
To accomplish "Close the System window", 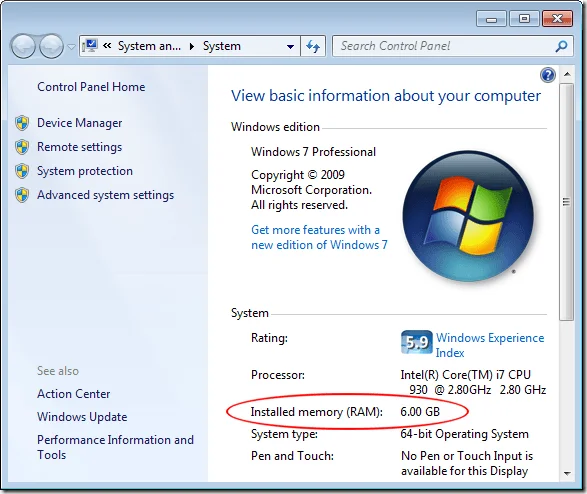I will point(557,18).
